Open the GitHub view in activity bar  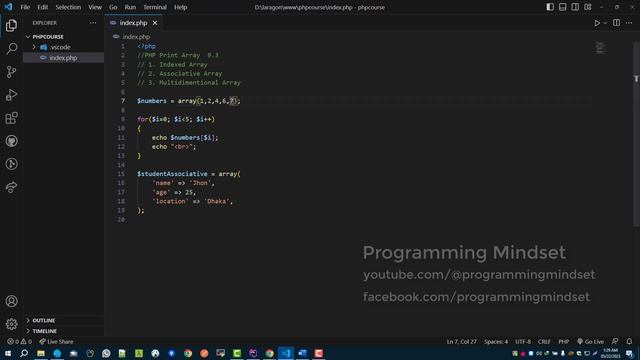[11, 141]
